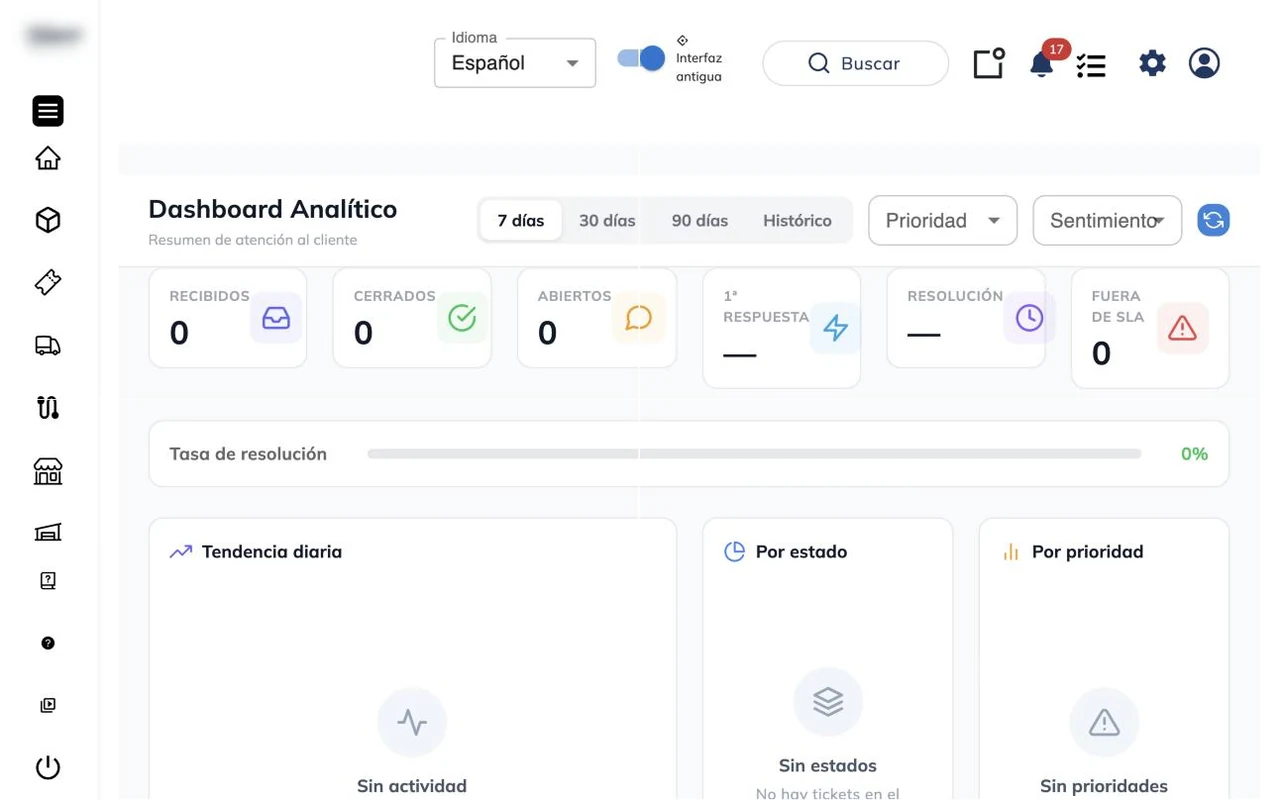The width and height of the screenshot is (1280, 800).
Task: Open the video library icon in the sidebar
Action: click(48, 705)
